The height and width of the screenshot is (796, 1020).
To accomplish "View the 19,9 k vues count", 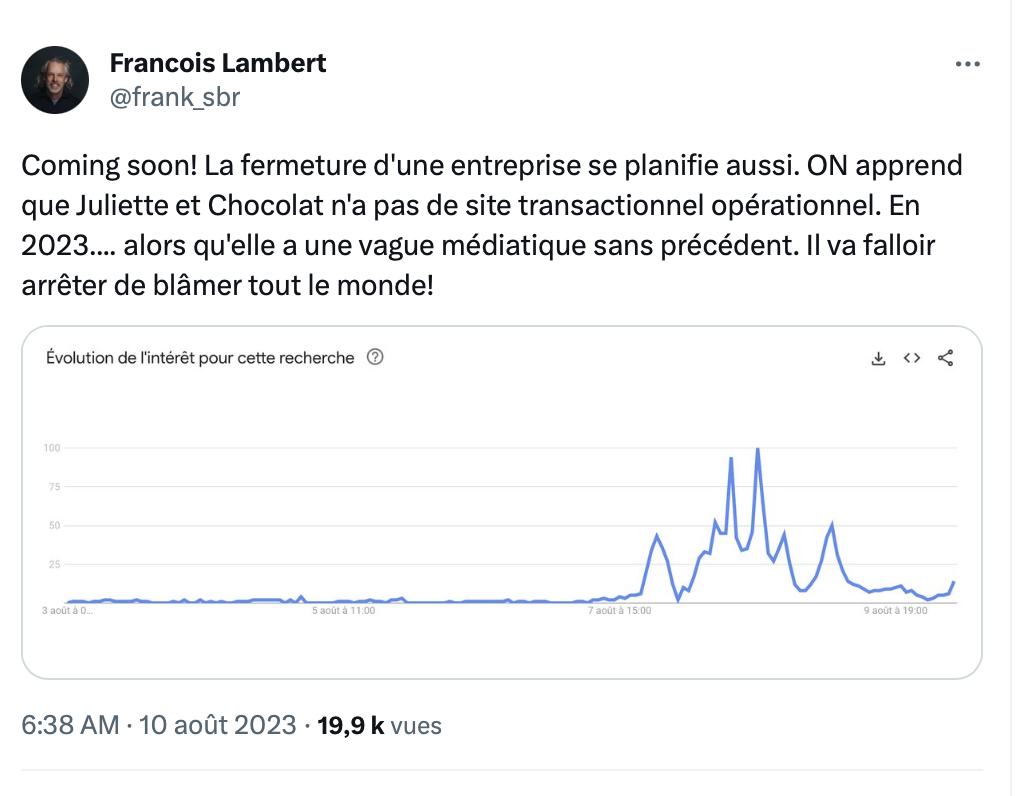I will click(x=379, y=725).
